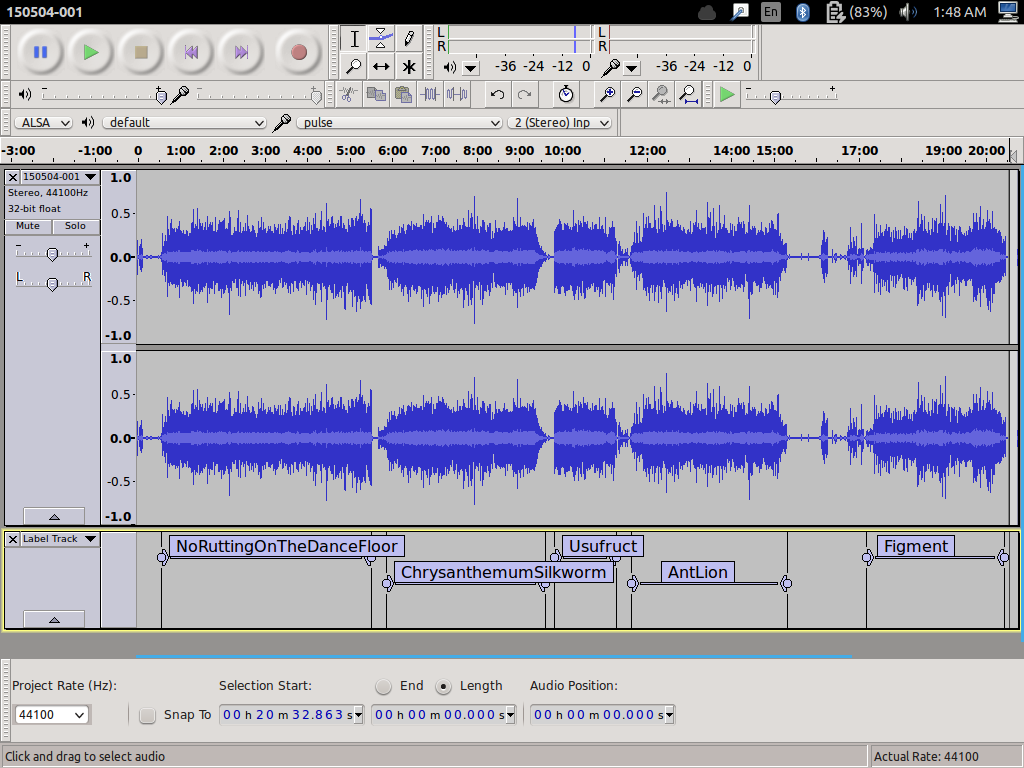Click the AntLion label in Label Track
The width and height of the screenshot is (1024, 768).
(x=697, y=572)
